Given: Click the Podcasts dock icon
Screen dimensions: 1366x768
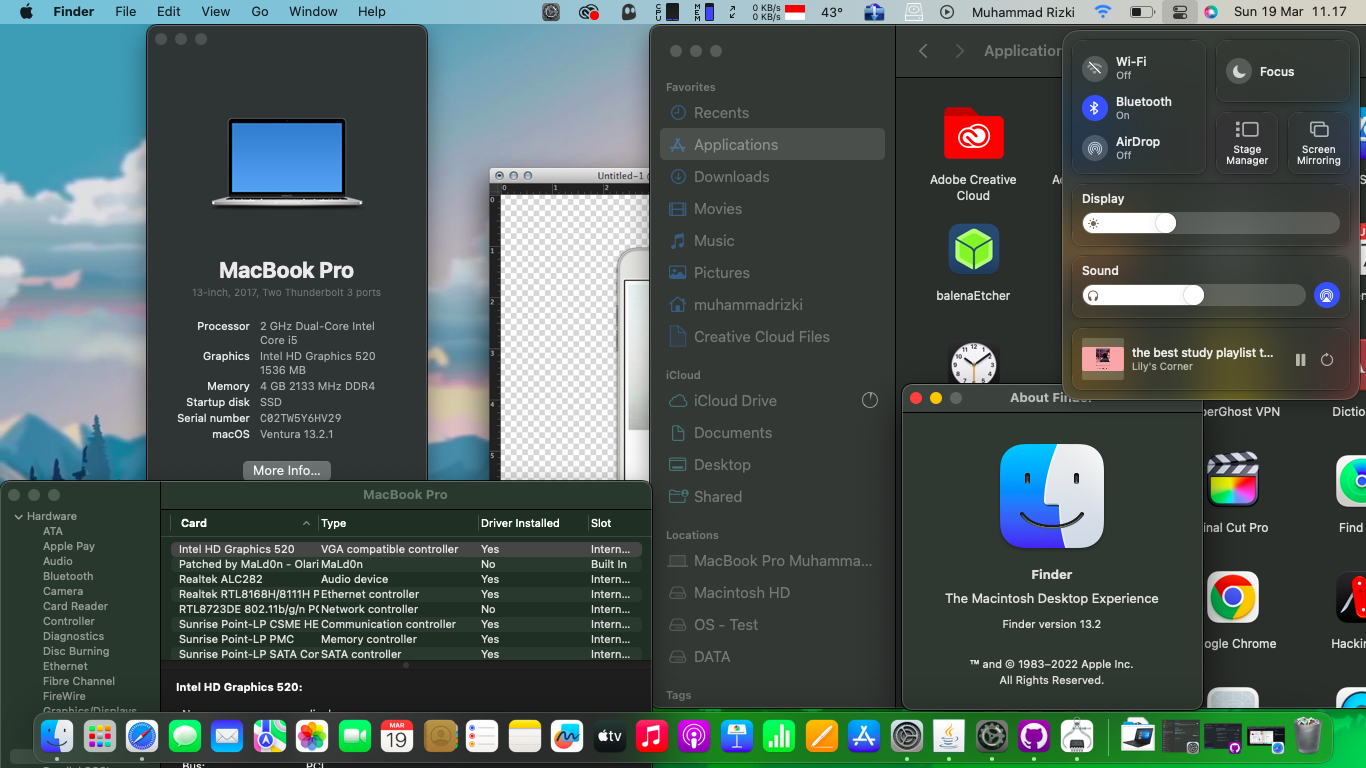Looking at the screenshot, I should (693, 737).
